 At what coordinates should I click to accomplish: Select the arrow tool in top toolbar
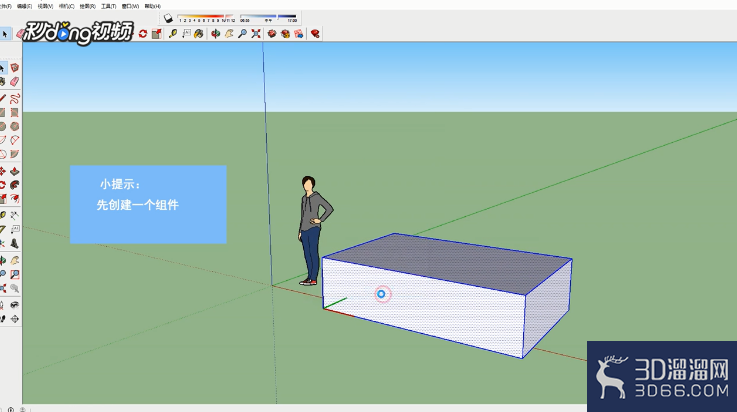click(5, 34)
